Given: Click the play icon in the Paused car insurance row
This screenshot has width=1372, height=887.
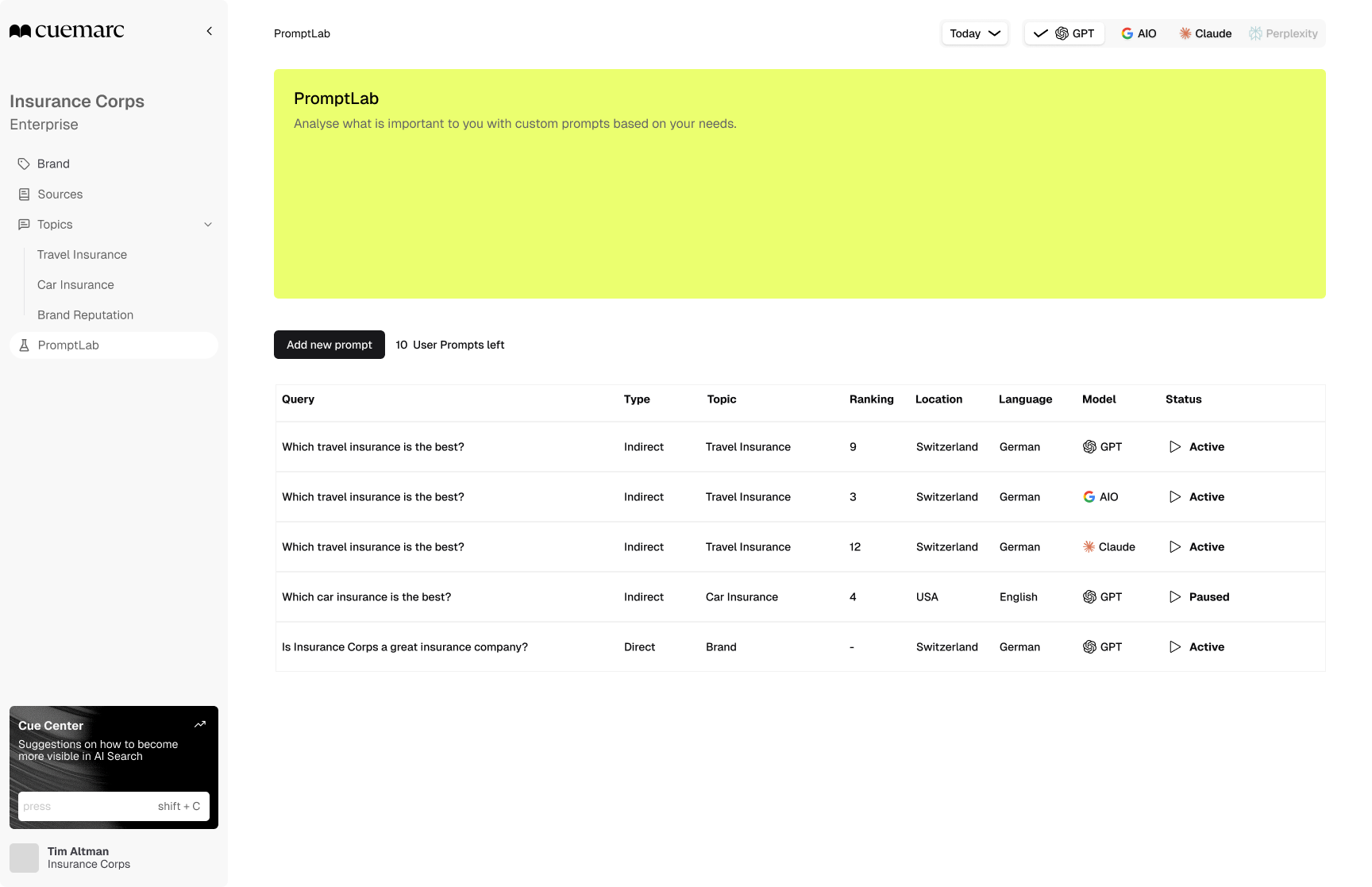Looking at the screenshot, I should point(1175,596).
